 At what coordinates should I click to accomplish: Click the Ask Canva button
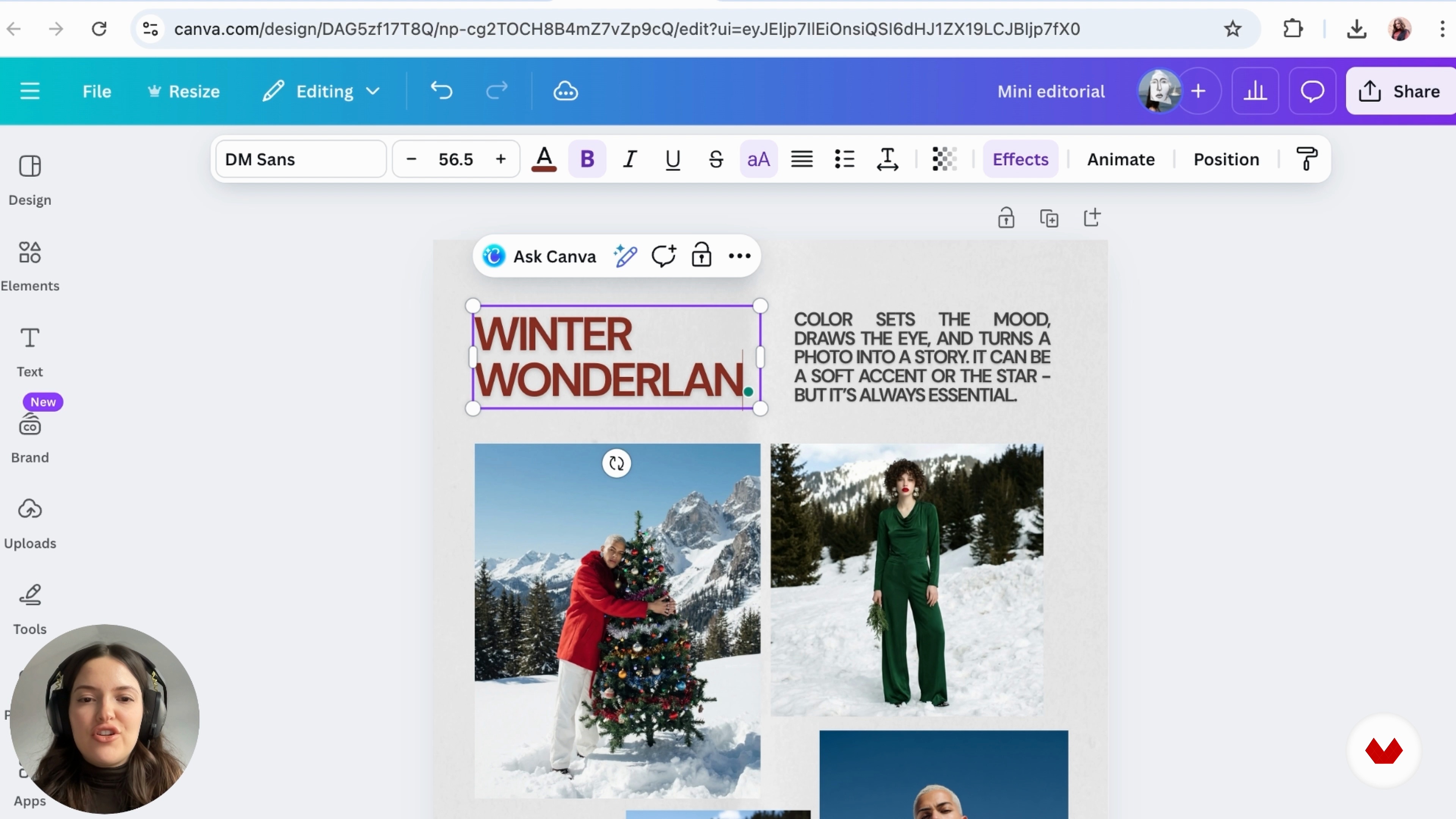pos(539,257)
